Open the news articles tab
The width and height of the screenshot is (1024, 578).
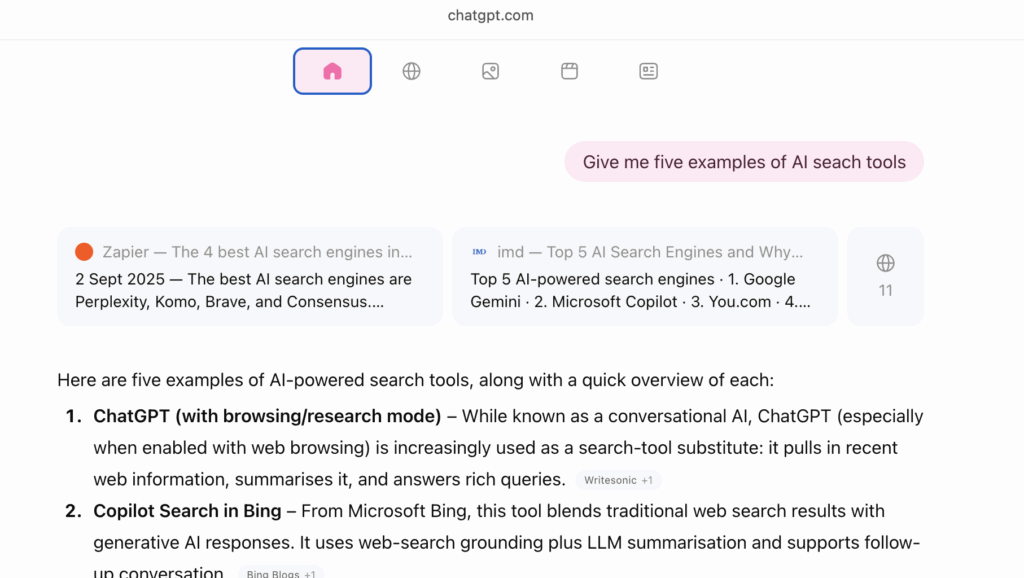[648, 71]
